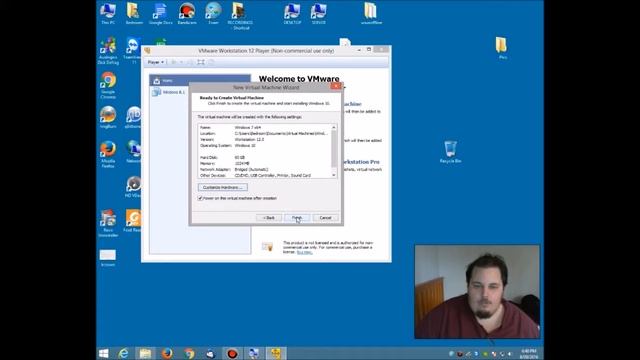640x360 pixels.
Task: Open the Recycle Bin on the desktop
Action: click(450, 152)
